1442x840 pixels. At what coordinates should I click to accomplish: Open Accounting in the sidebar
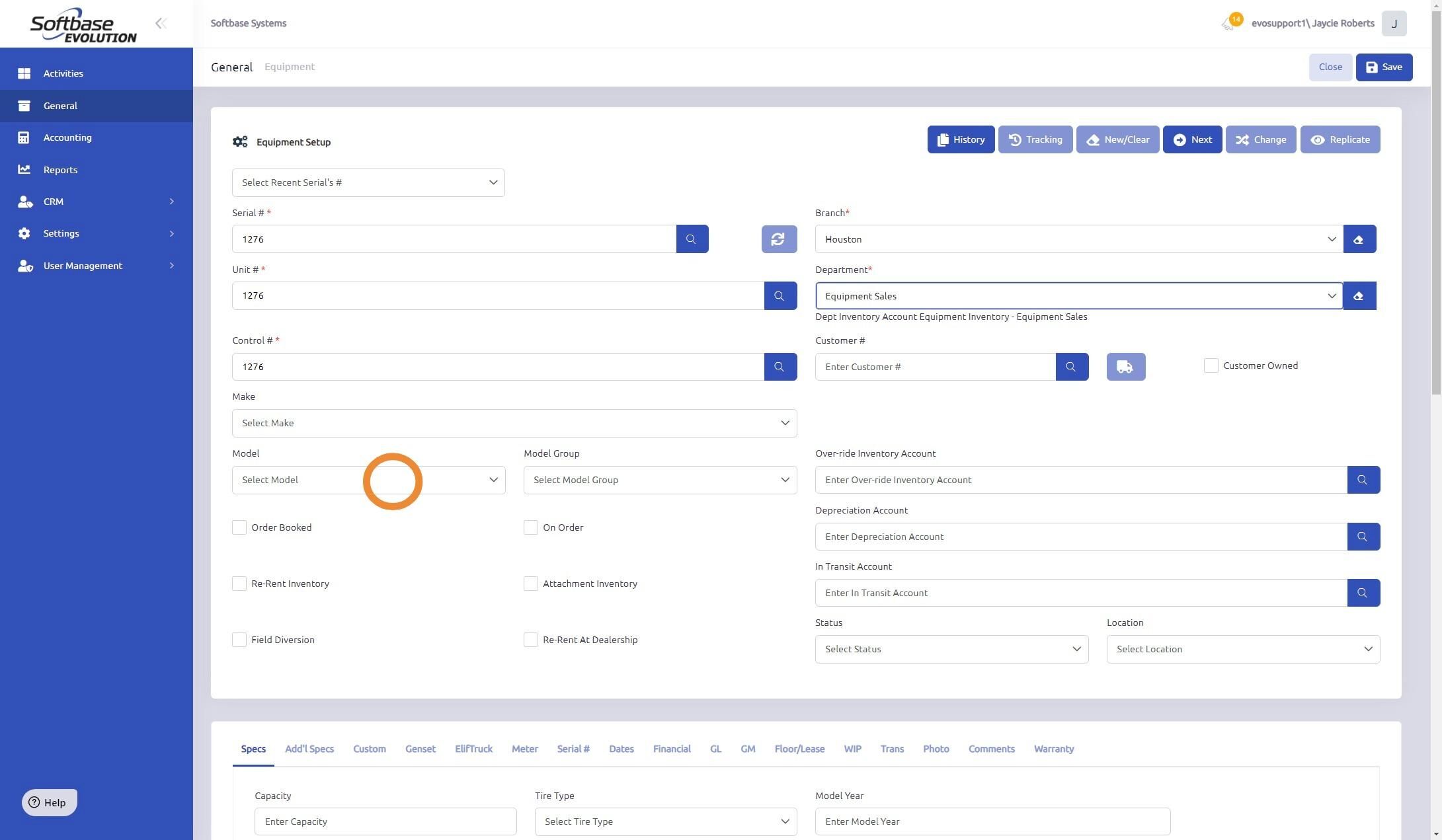[x=67, y=137]
